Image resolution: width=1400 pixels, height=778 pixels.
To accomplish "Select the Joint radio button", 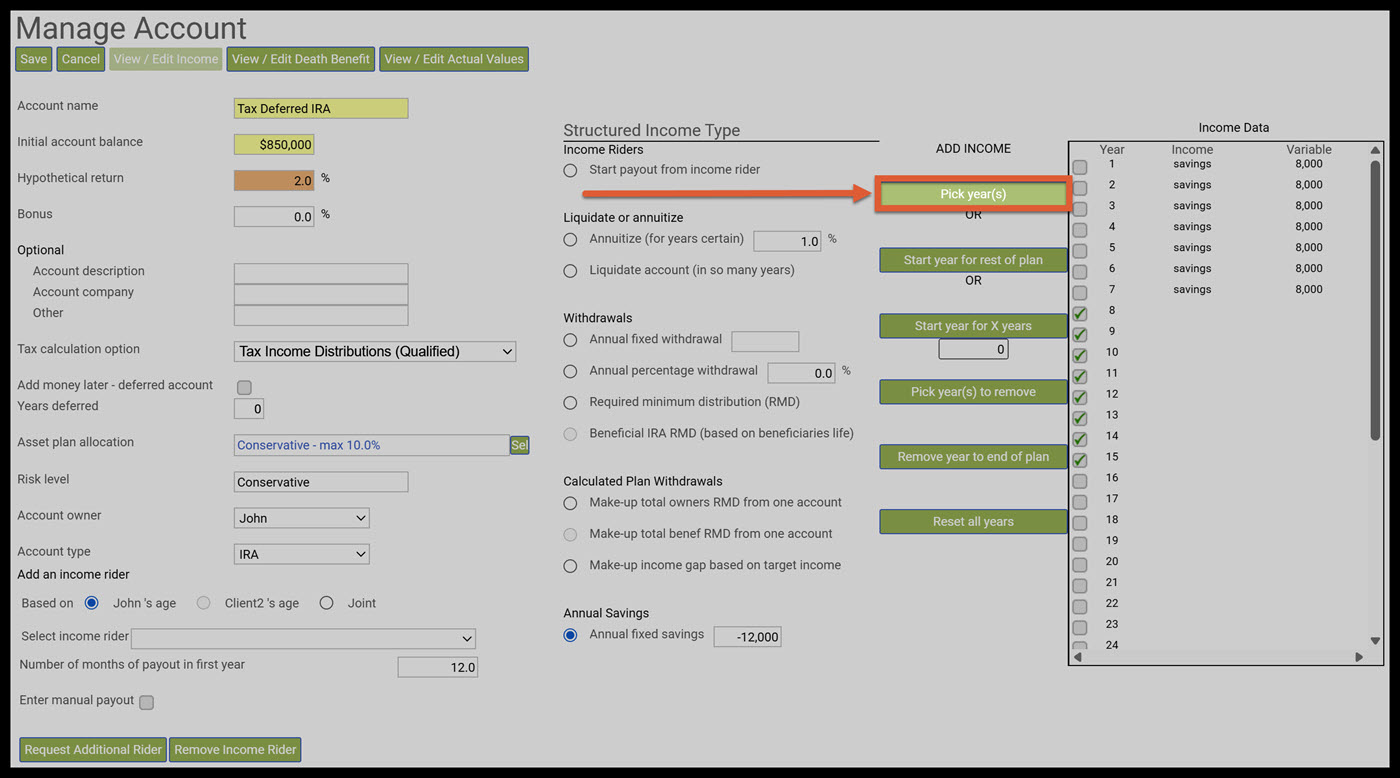I will 326,603.
